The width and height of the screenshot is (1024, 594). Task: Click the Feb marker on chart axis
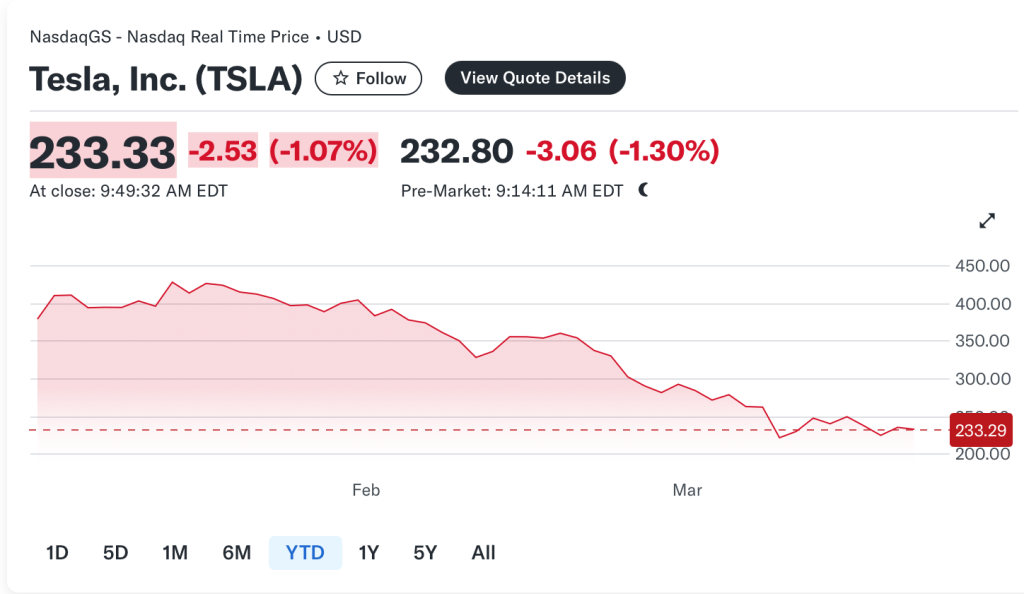[366, 490]
